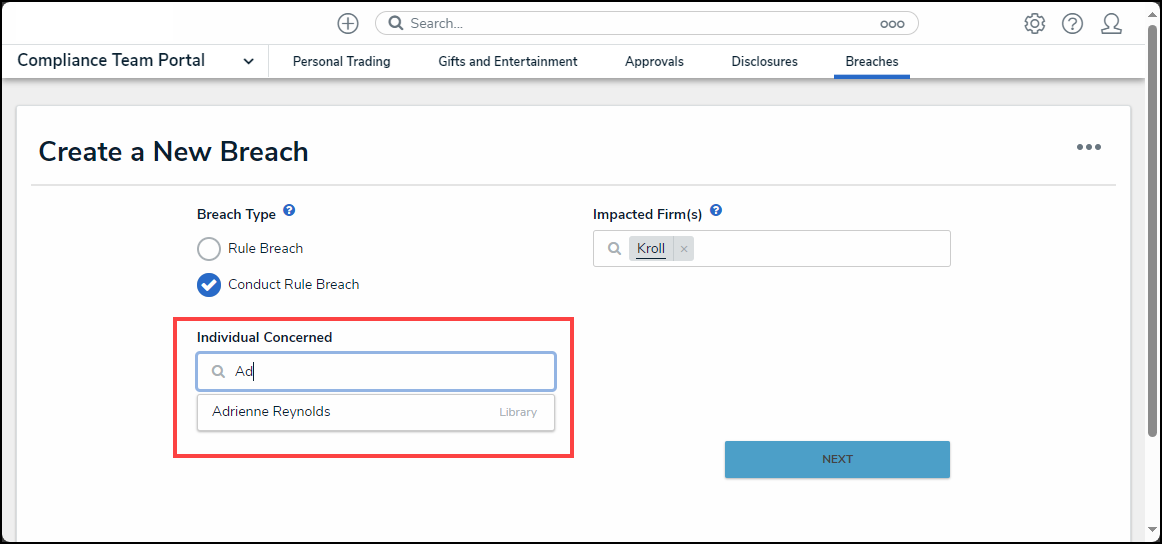Screen dimensions: 1162x544
Task: Open the settings gear icon
Action: point(1034,23)
